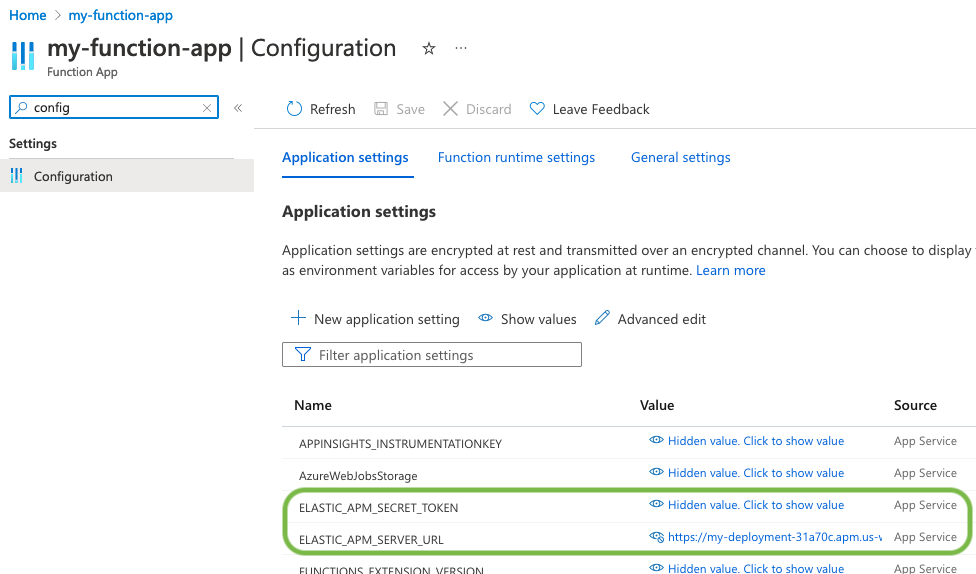Select Configuration in the Settings sidebar
The width and height of the screenshot is (976, 574).
tap(73, 176)
